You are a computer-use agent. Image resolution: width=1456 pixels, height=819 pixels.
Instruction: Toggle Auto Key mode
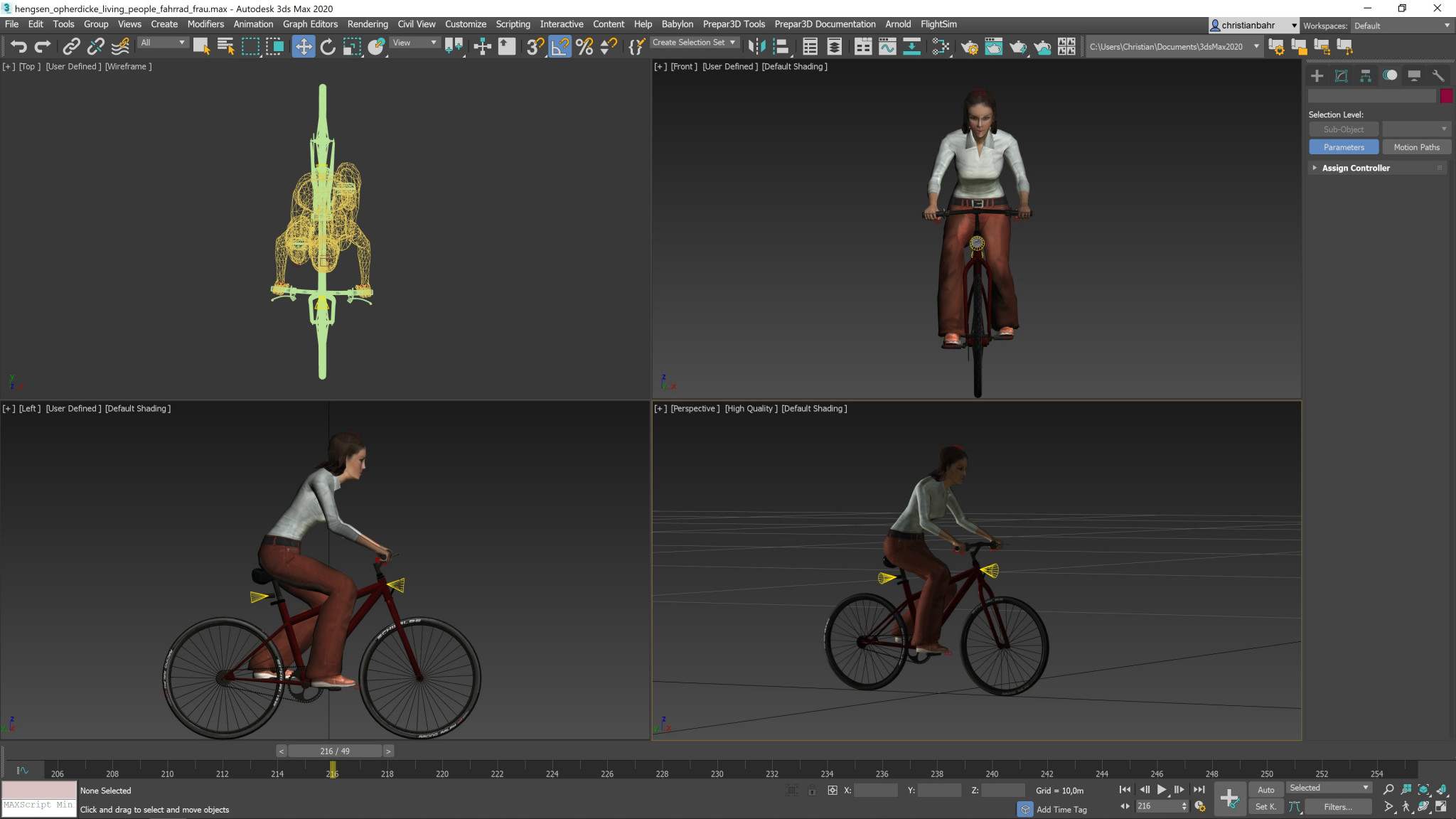(1265, 790)
